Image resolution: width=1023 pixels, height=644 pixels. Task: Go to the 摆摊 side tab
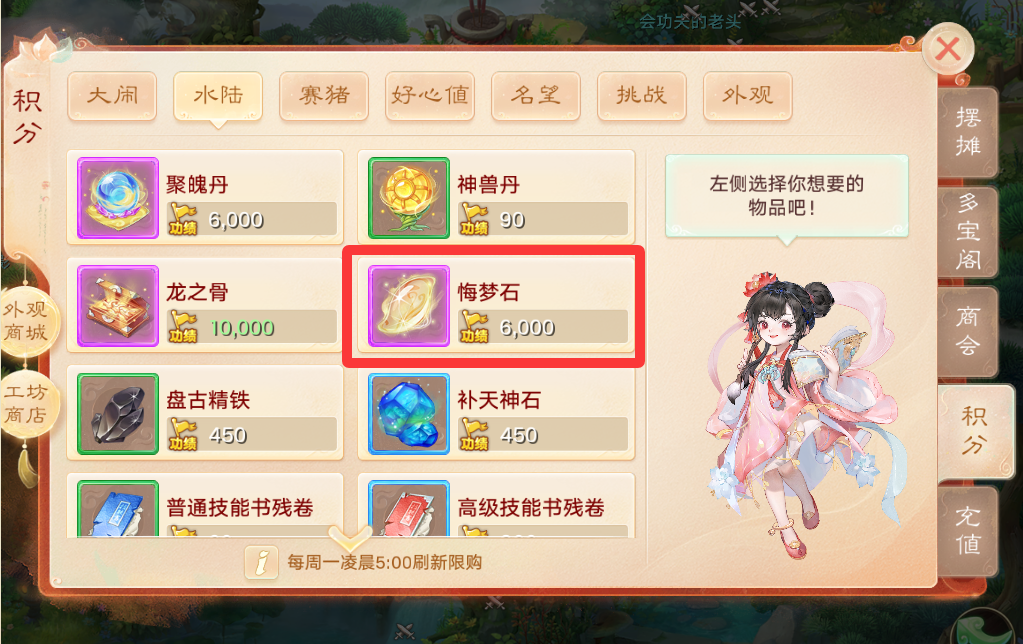click(x=968, y=132)
